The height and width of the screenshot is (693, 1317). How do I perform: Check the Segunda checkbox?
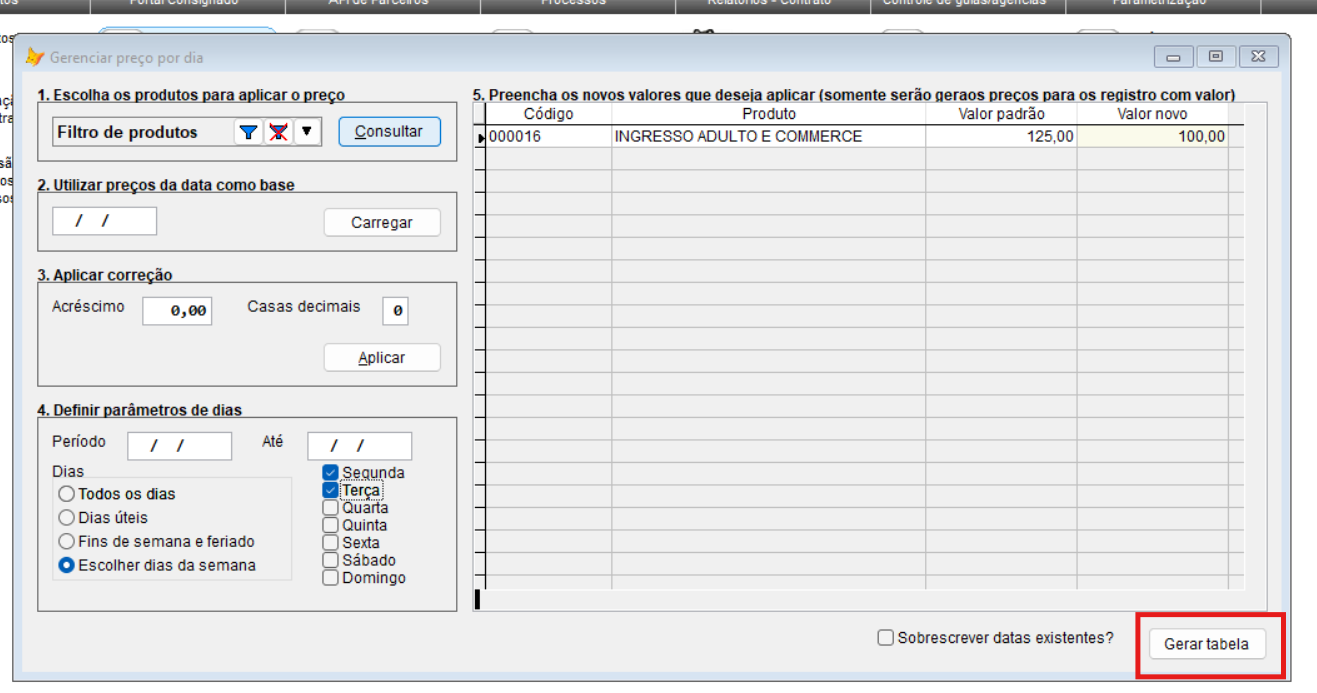click(330, 473)
